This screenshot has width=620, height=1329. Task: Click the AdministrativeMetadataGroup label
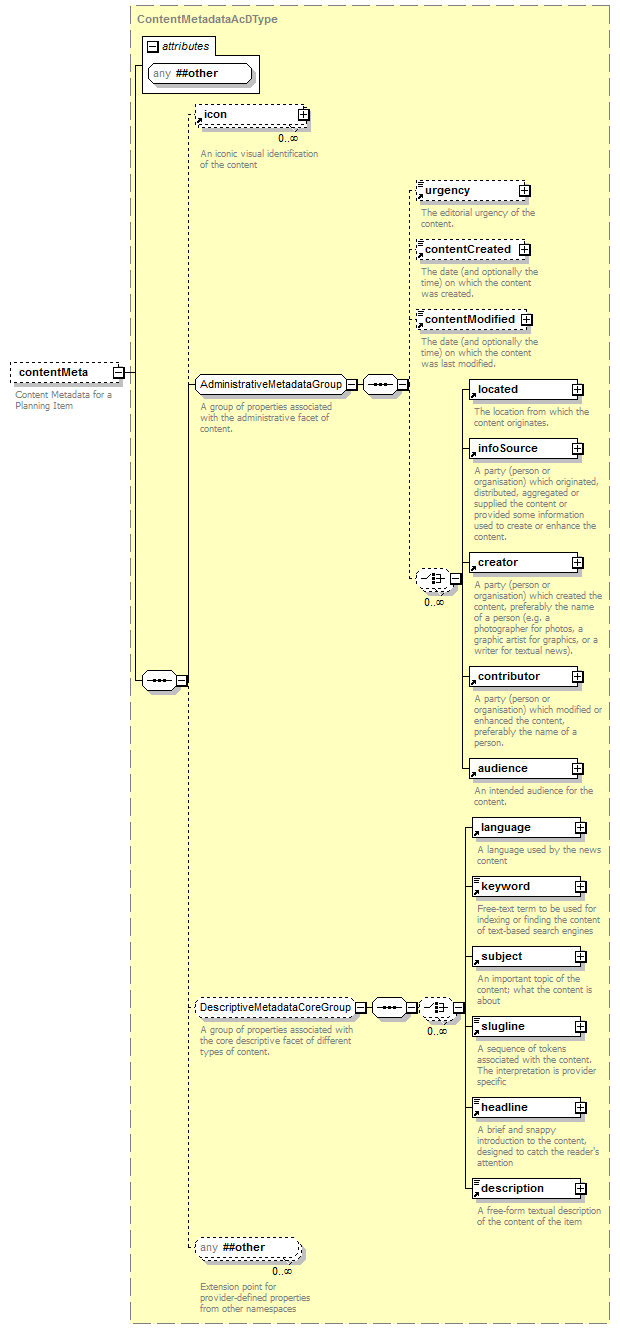[270, 384]
